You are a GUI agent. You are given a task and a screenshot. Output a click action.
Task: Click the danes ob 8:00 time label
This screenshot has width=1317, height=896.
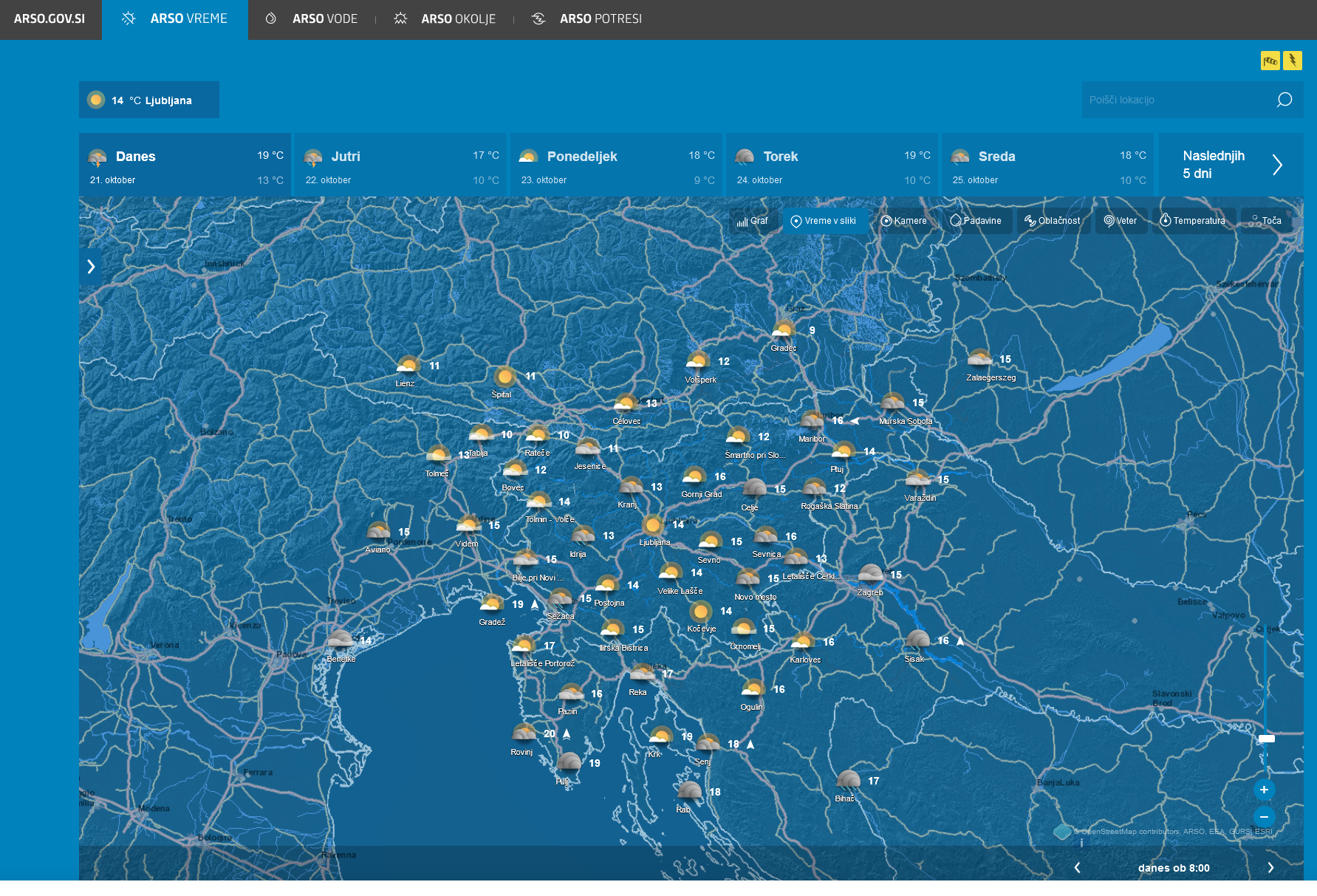(1174, 868)
